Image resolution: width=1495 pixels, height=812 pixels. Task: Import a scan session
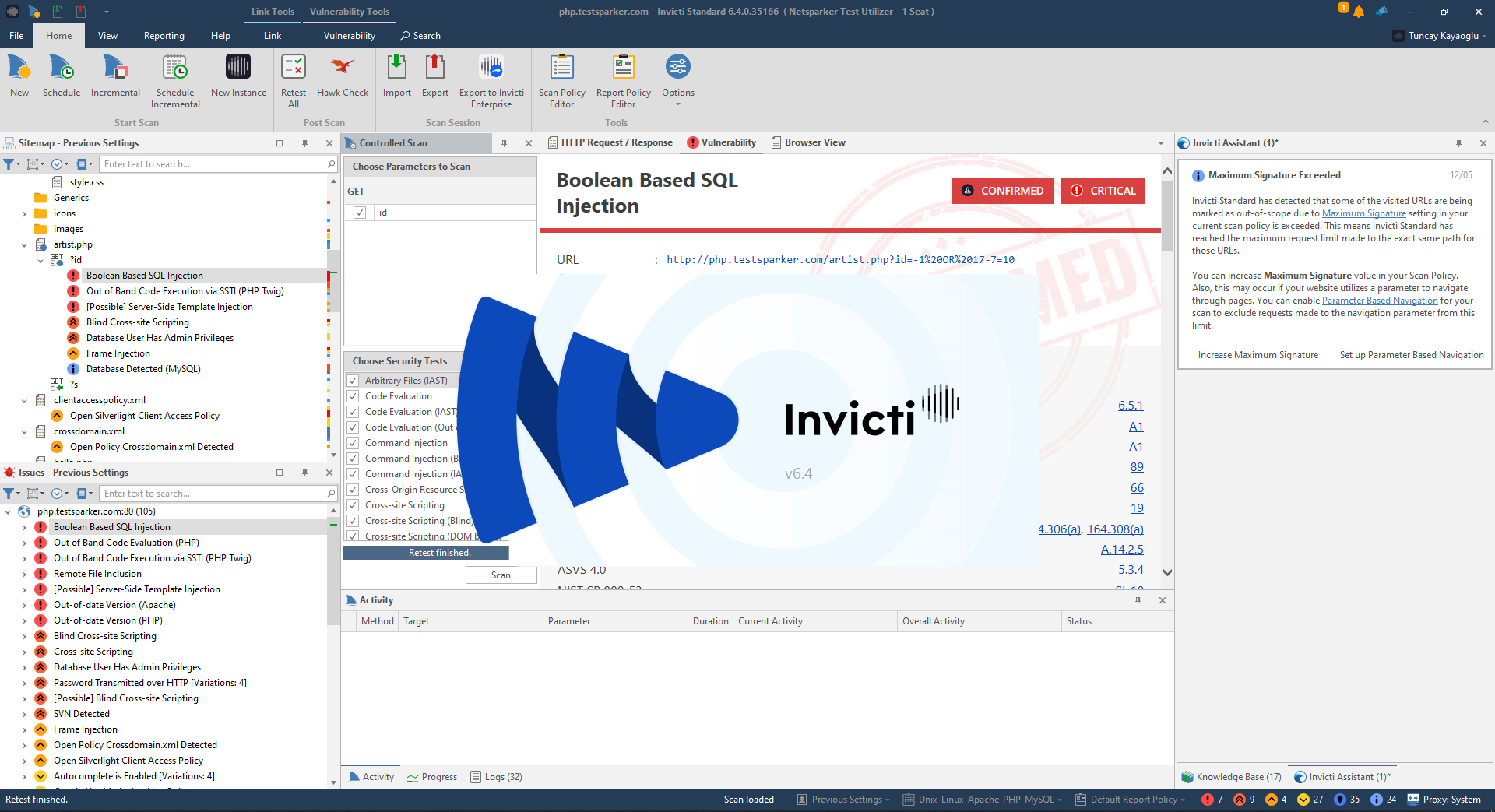(396, 76)
